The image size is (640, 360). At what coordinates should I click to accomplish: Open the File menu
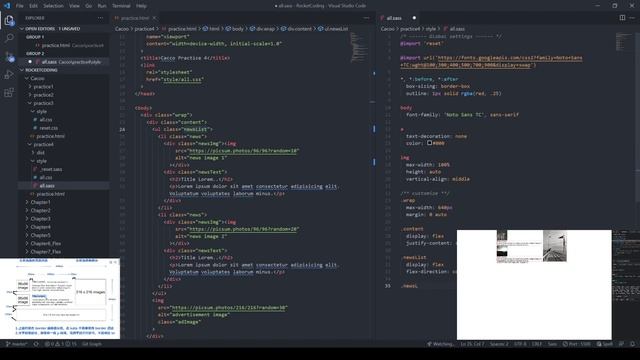point(20,6)
